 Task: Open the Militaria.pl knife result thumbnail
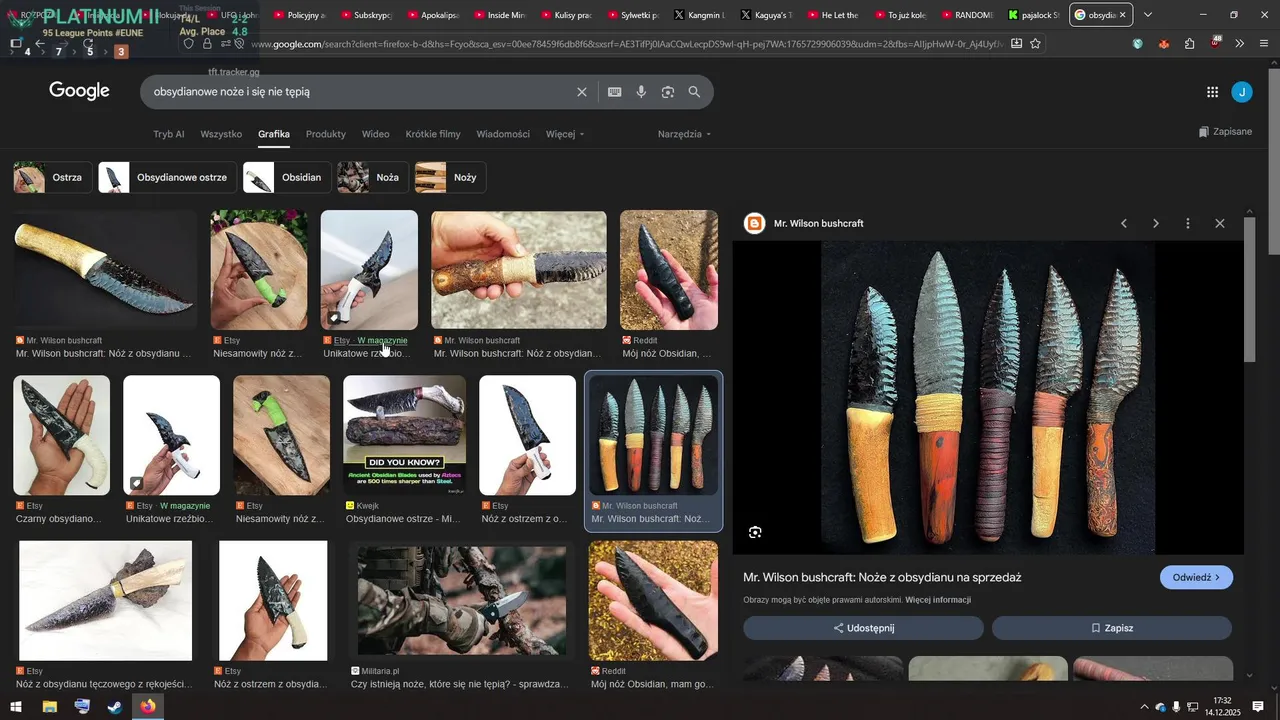click(462, 600)
